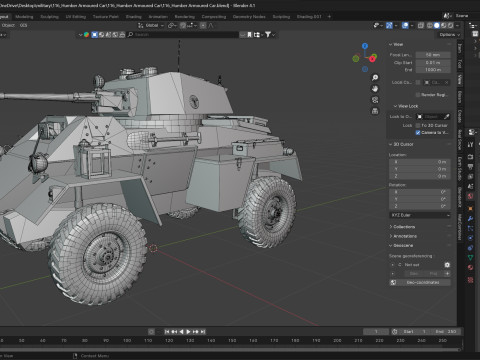Toggle proportional editing button
Viewport: 480px width, 360px height.
click(203, 25)
